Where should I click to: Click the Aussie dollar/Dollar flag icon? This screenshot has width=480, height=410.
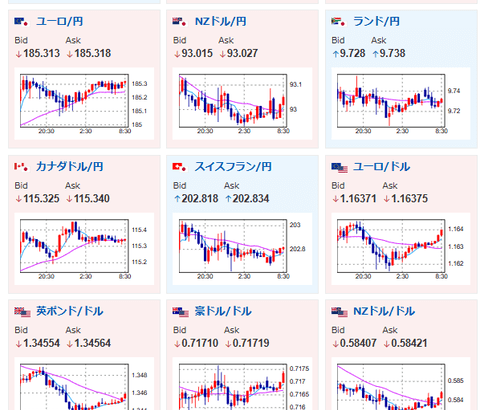[x=181, y=312]
